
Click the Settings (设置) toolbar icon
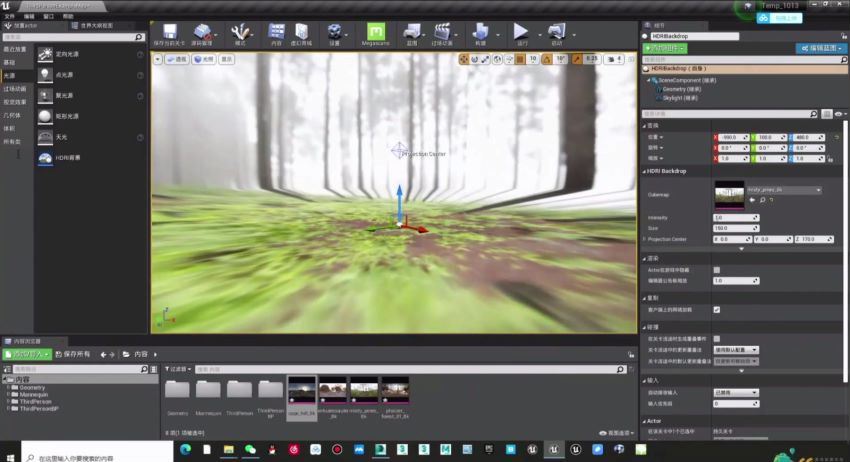335,35
